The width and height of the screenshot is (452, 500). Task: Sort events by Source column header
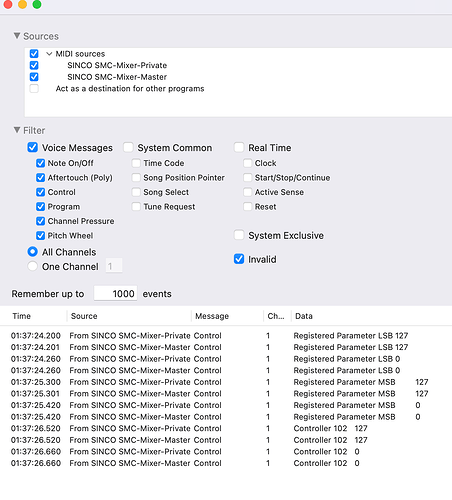click(x=129, y=316)
